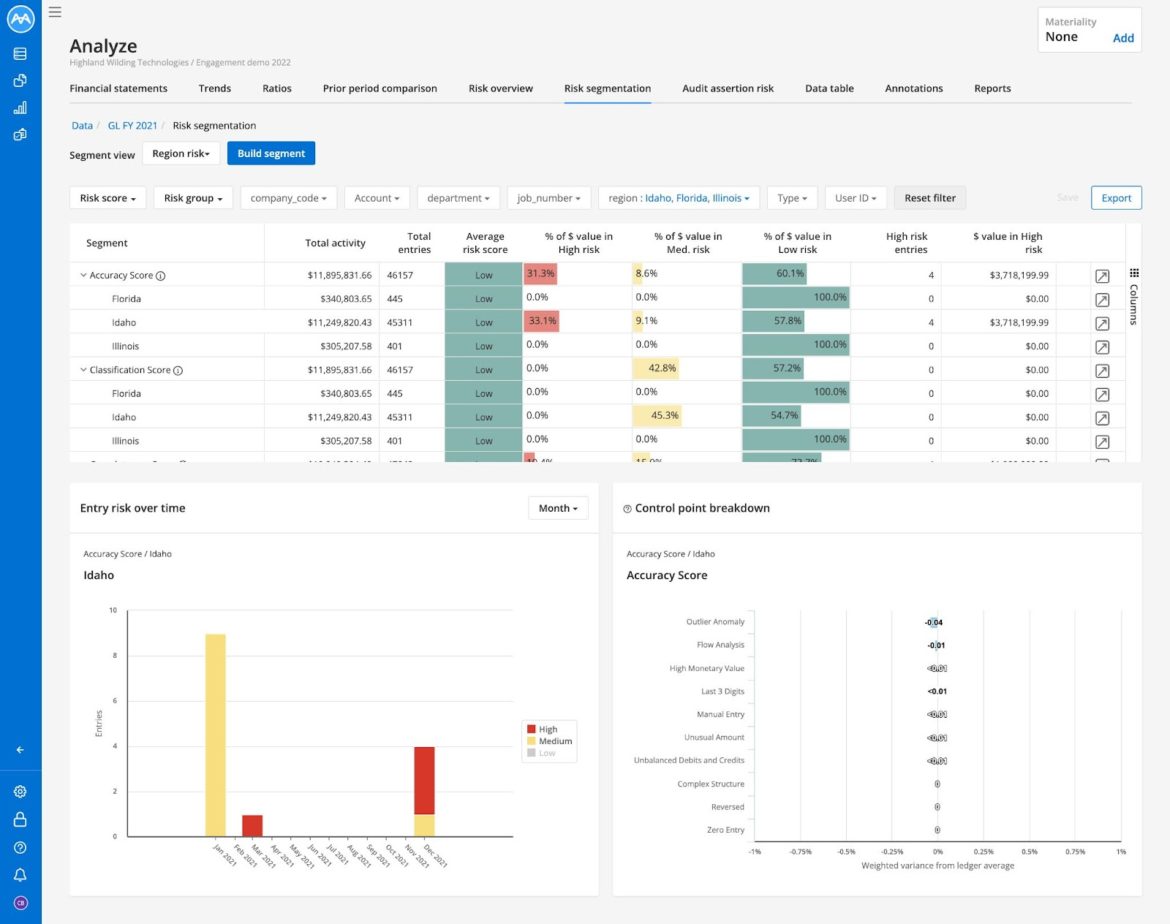Collapse the Accuracy Score segment group
Screen dimensions: 1170x924
(x=84, y=275)
